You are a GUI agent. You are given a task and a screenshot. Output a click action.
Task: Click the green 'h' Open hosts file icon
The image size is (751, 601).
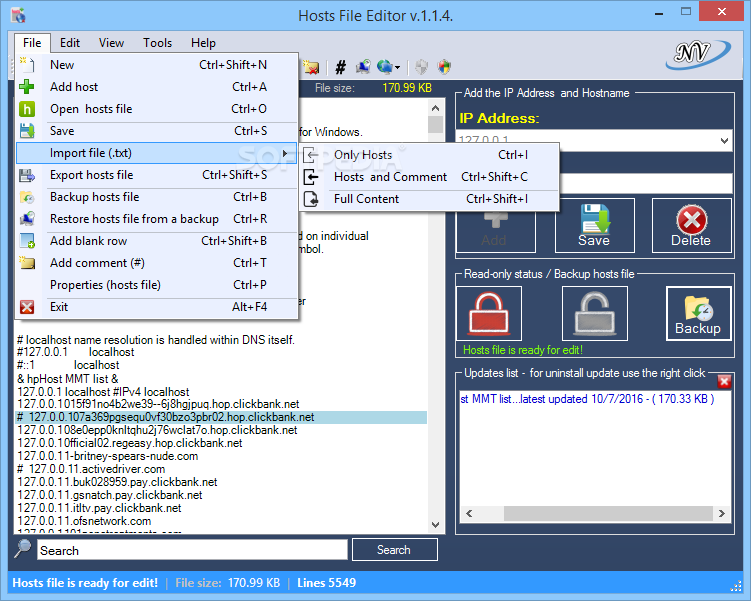[27, 109]
